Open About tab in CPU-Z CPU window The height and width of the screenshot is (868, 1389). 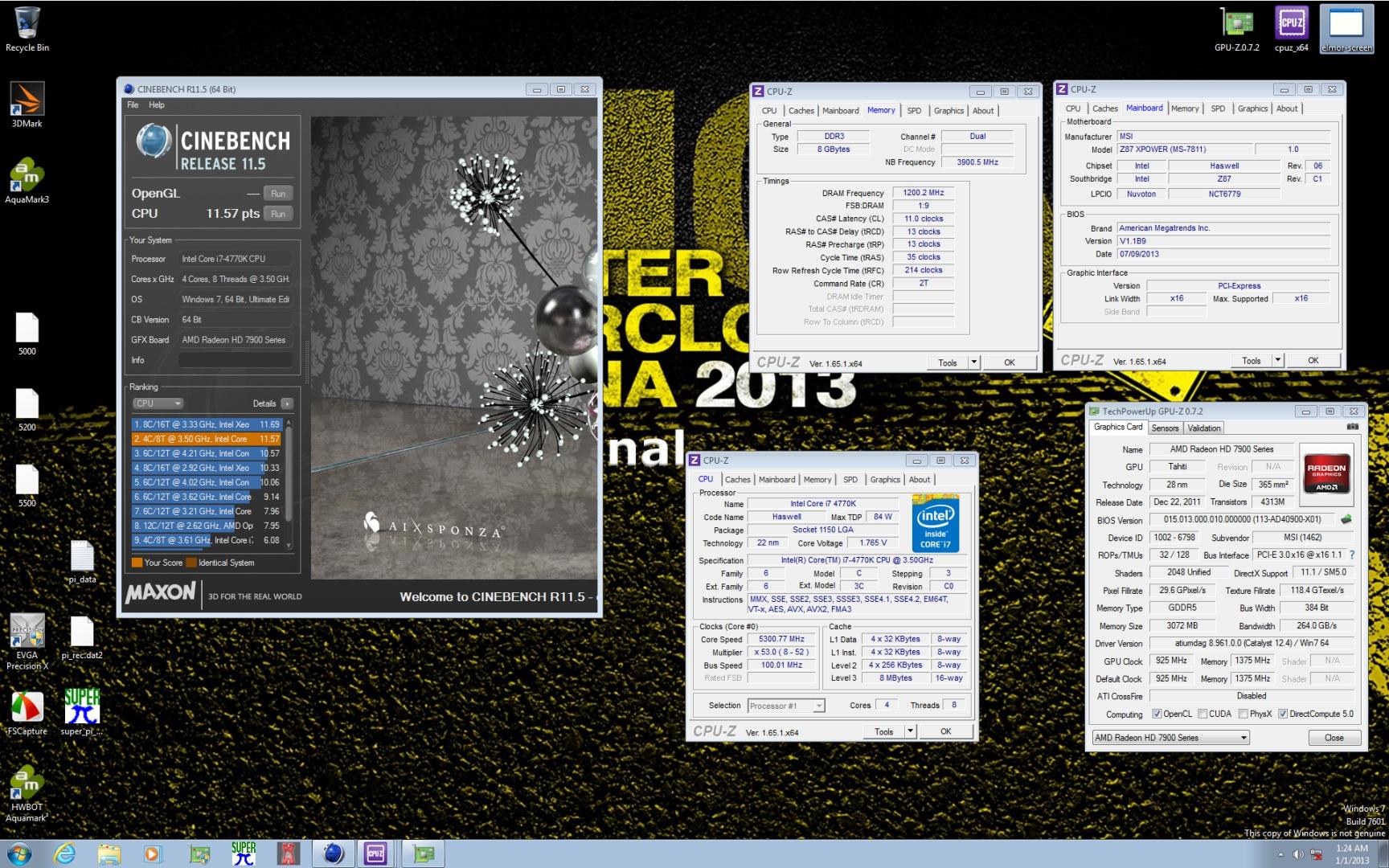920,480
